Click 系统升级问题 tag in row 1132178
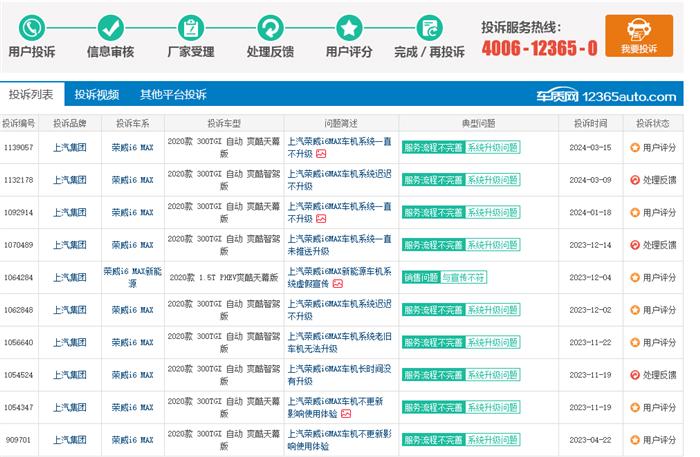The height and width of the screenshot is (457, 700). (493, 180)
